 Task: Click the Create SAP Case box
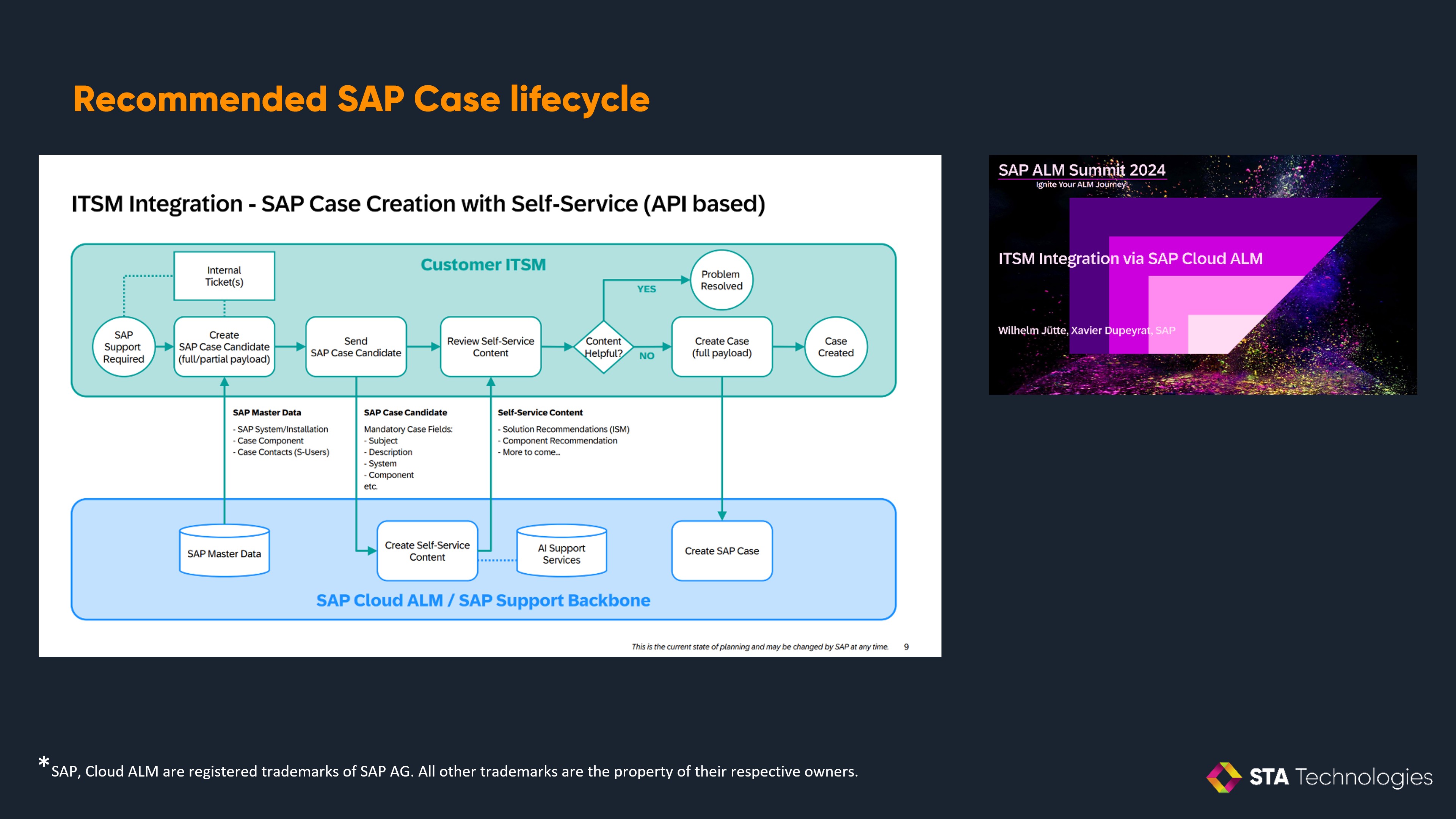(721, 551)
